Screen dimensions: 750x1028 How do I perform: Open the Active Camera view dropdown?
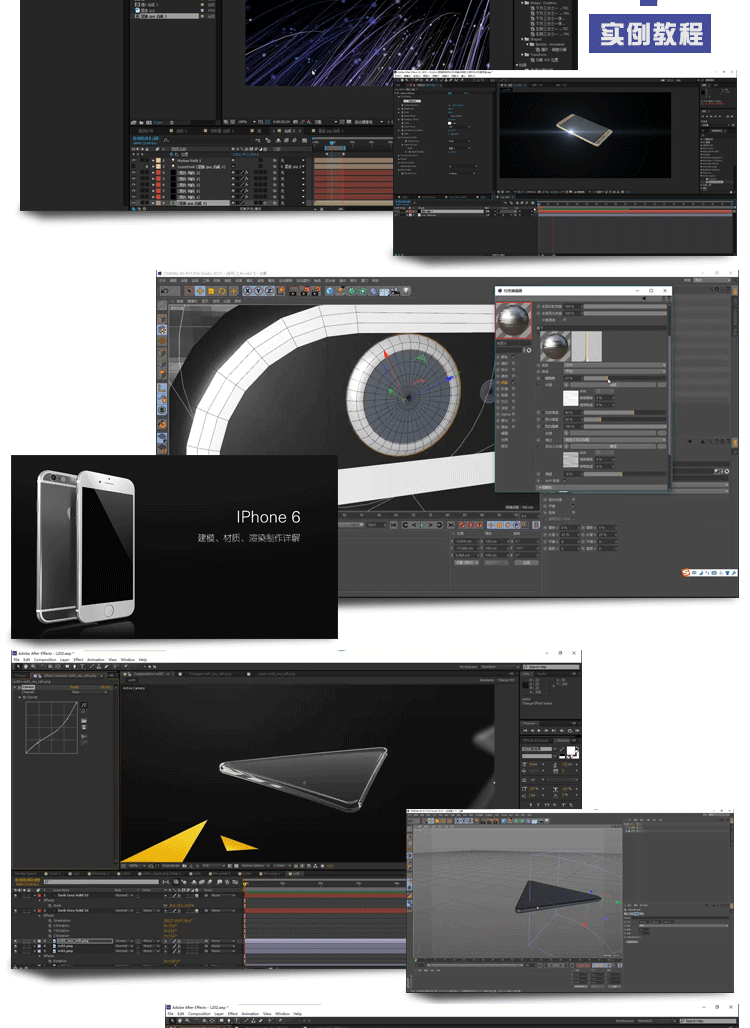click(256, 865)
